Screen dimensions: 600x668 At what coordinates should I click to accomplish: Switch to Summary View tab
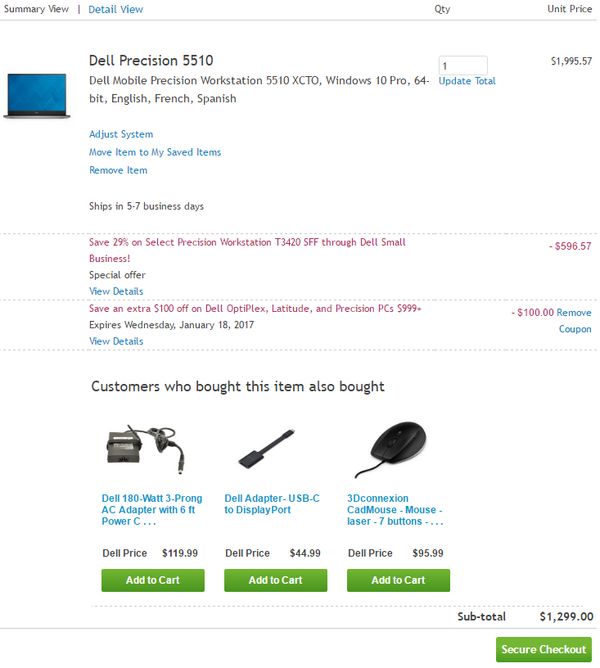point(36,9)
